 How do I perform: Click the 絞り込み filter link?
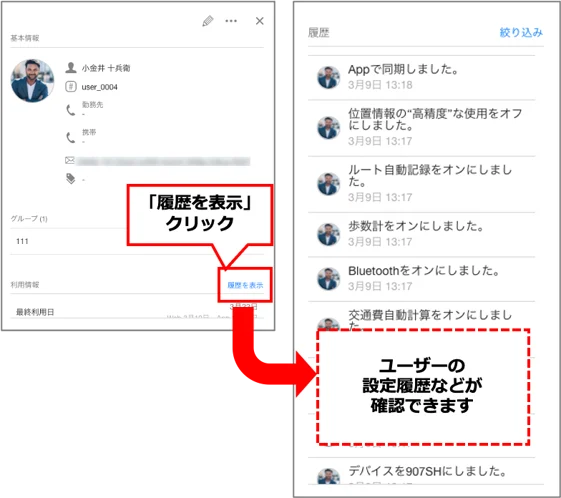pyautogui.click(x=521, y=33)
